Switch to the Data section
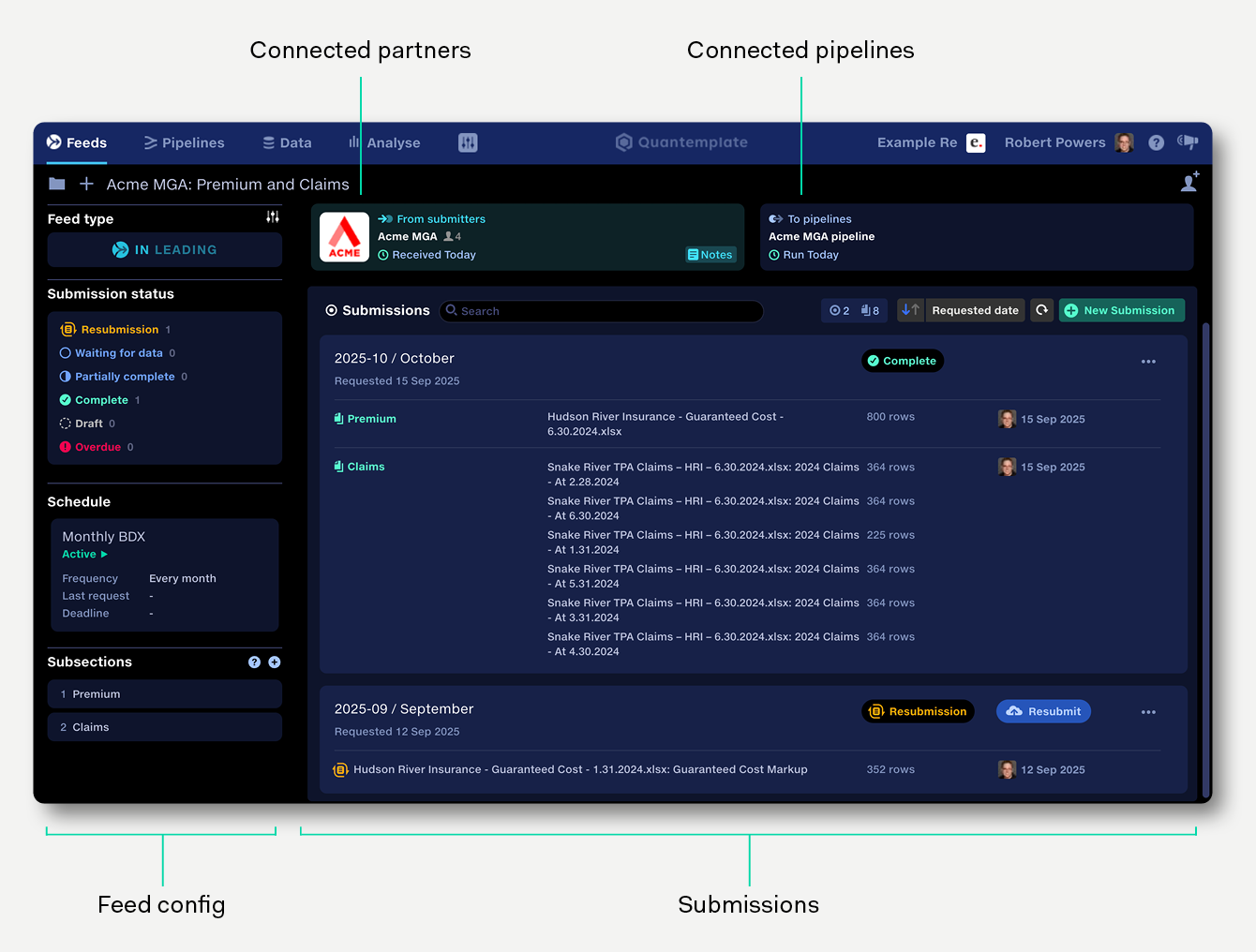 click(287, 142)
